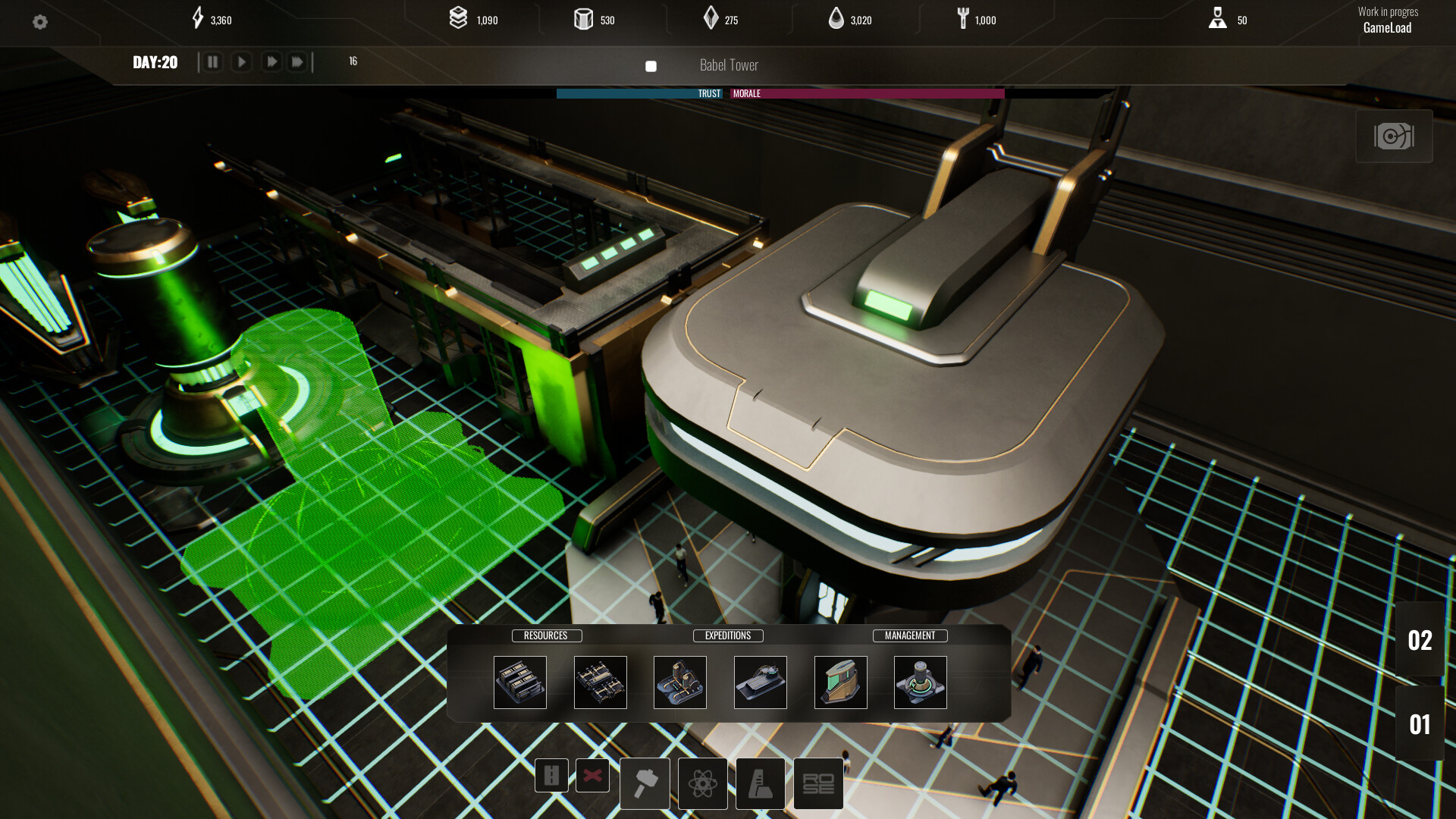
Task: Open the settings gear icon
Action: point(40,22)
